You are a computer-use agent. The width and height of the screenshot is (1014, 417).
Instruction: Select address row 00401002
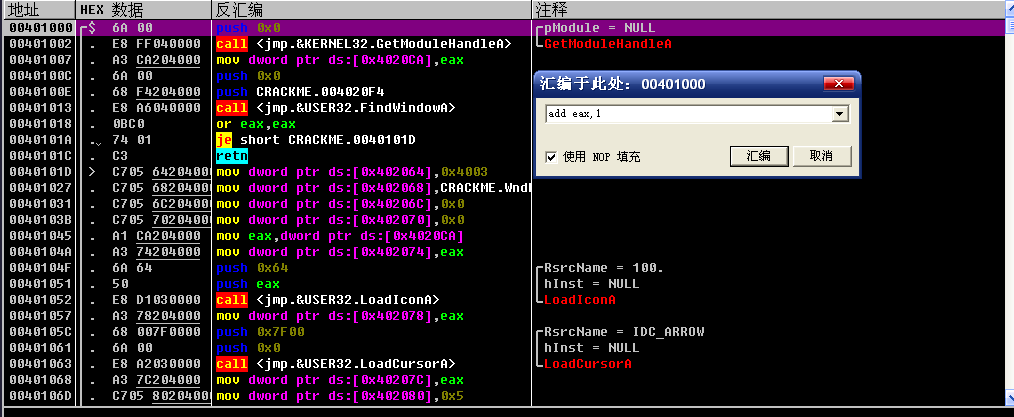click(x=38, y=44)
